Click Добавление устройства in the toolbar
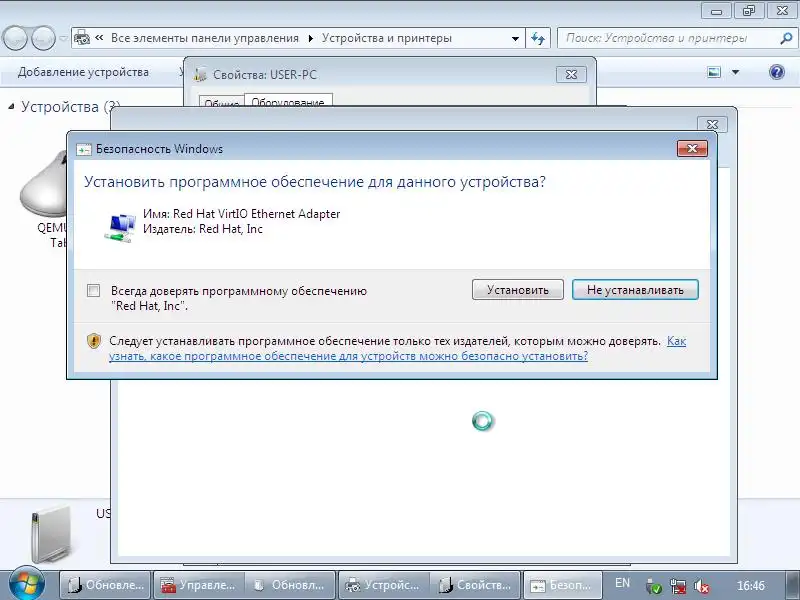Viewport: 800px width, 600px height. (83, 72)
